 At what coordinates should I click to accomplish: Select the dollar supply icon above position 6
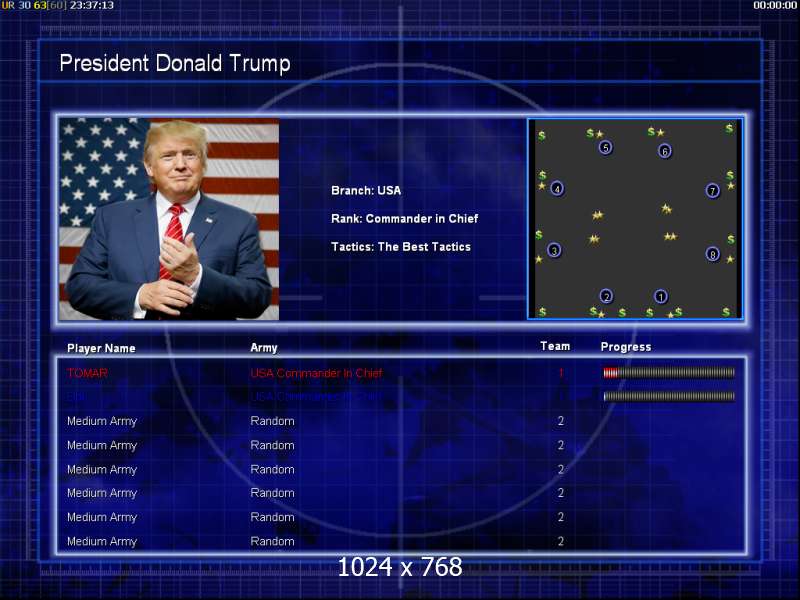tap(651, 132)
